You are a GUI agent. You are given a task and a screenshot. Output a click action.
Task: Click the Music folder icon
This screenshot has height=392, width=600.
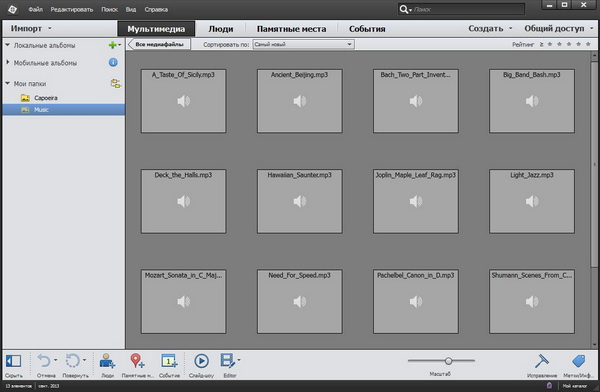point(25,110)
